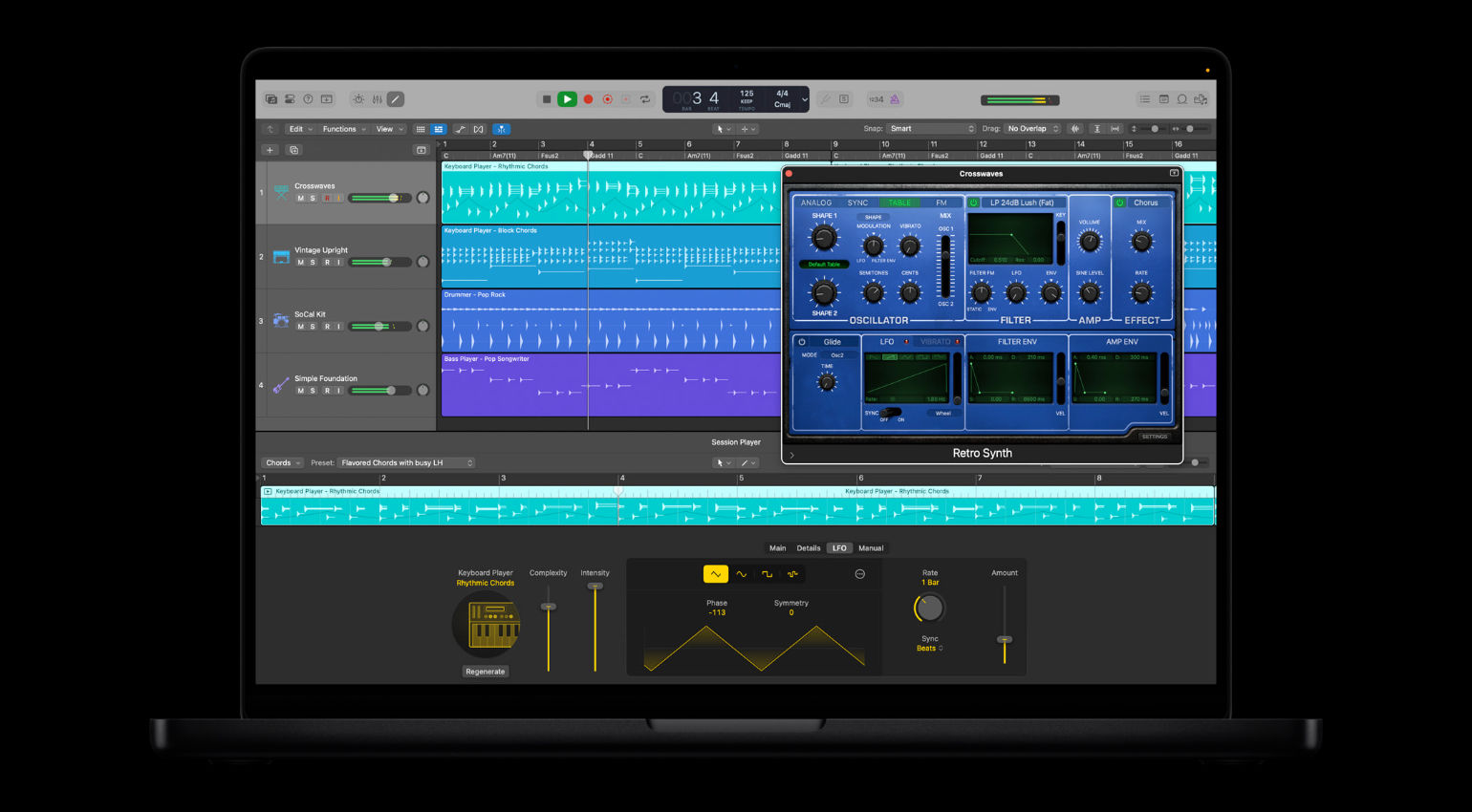Open the Mixer from the control bar
This screenshot has height=812, width=1472.
click(x=378, y=99)
